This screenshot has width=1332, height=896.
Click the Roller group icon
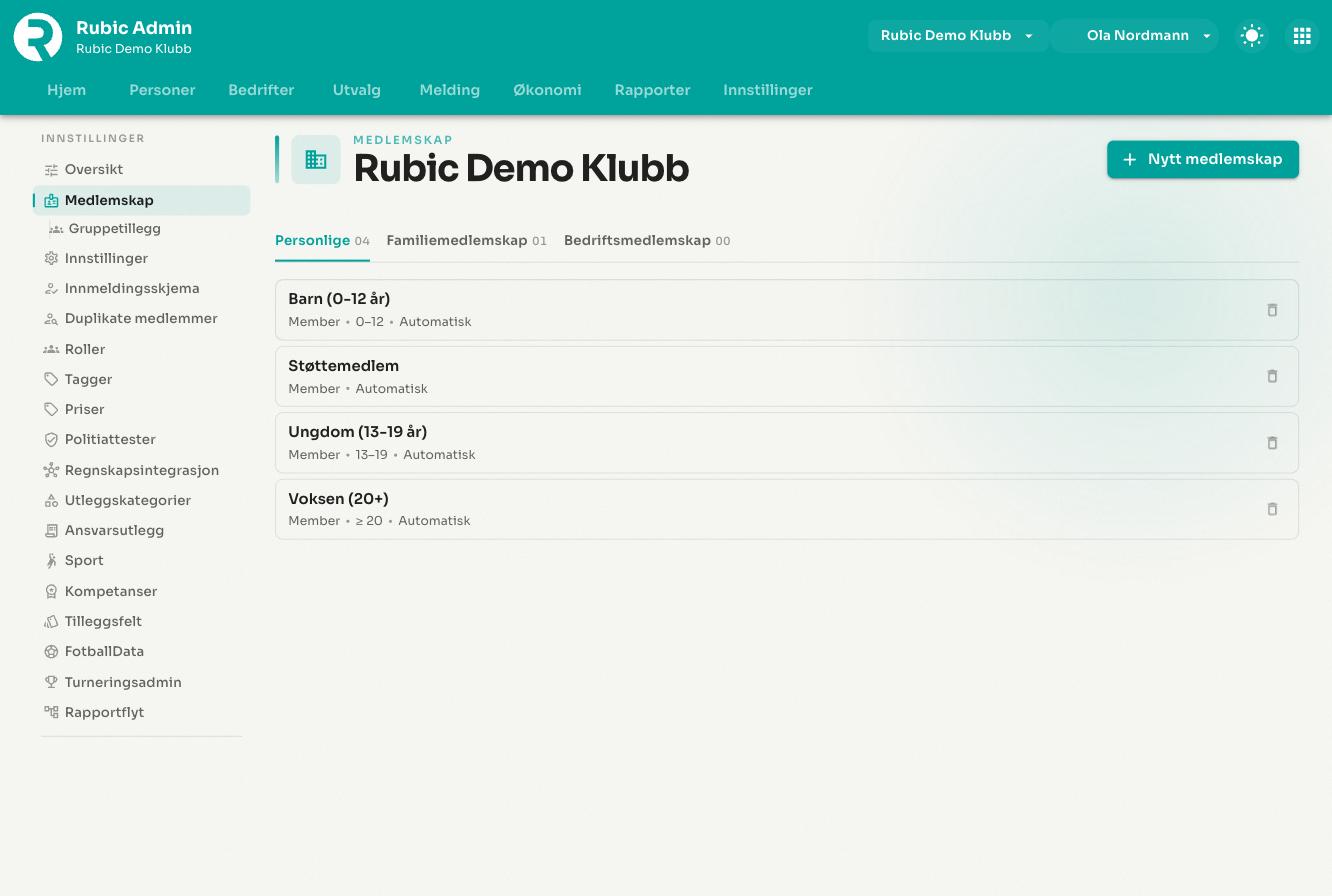[x=51, y=349]
